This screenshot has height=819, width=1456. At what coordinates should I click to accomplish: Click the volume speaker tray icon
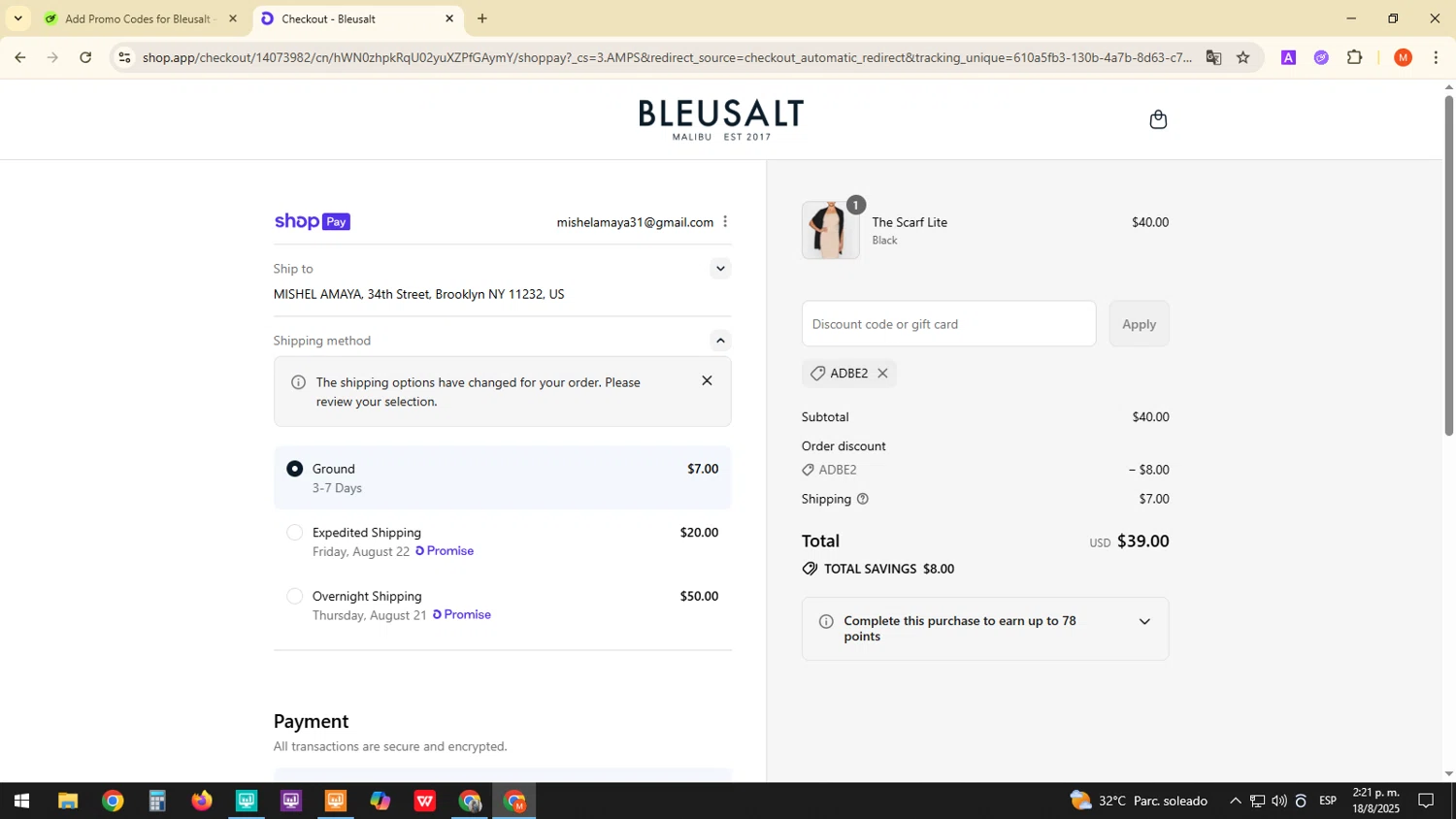tap(1278, 801)
